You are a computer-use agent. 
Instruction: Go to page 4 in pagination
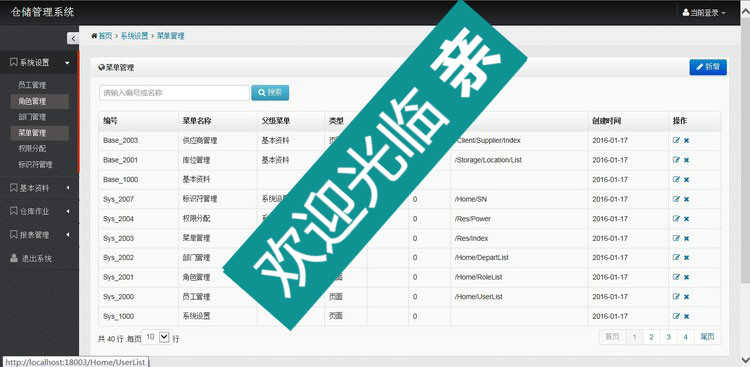pyautogui.click(x=685, y=337)
